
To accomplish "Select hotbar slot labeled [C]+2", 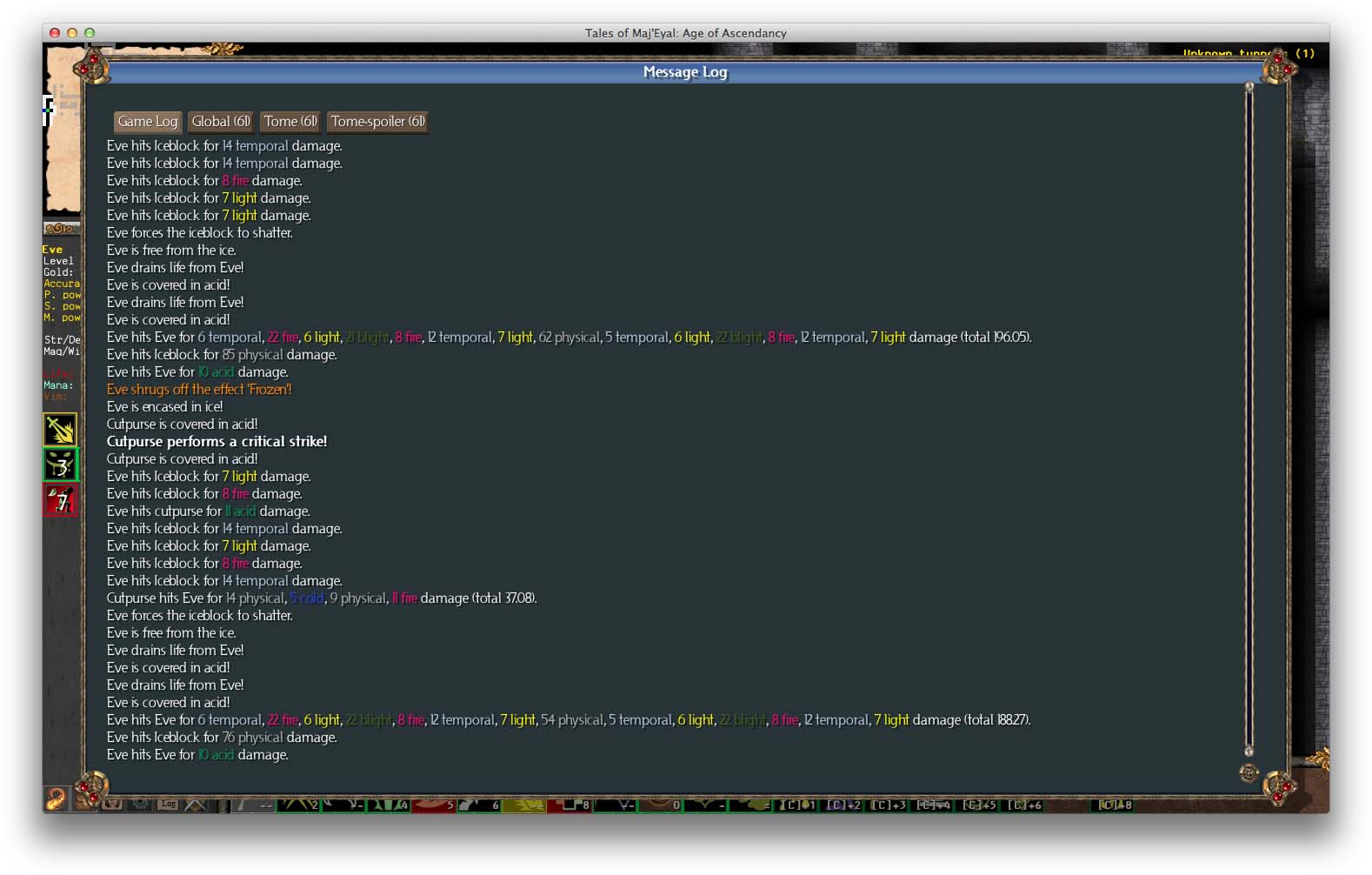I will (842, 805).
